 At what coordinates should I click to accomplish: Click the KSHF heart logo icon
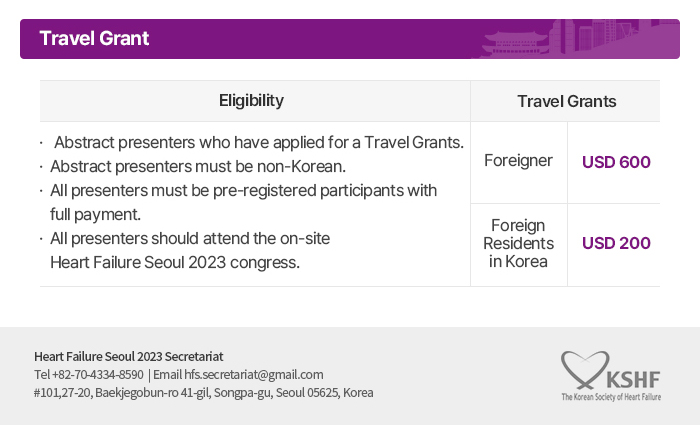tap(585, 370)
